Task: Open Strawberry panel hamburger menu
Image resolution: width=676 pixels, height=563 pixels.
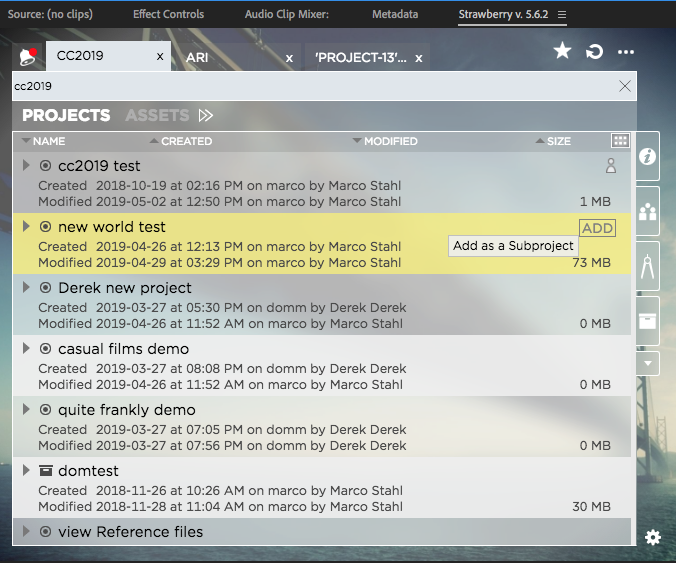Action: [x=561, y=15]
